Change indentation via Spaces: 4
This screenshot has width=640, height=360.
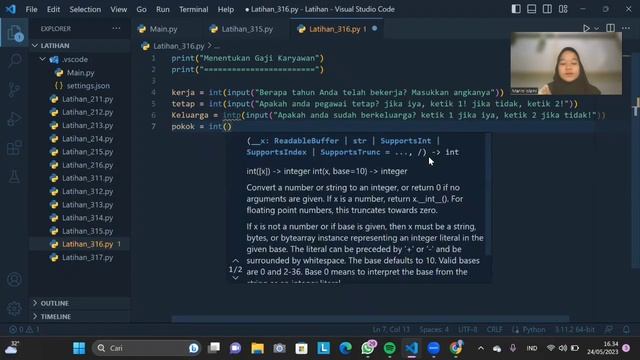pos(434,330)
